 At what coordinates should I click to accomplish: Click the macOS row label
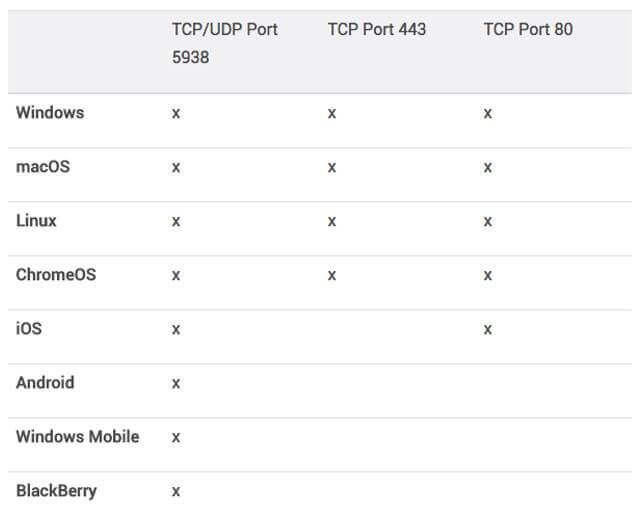click(x=43, y=167)
